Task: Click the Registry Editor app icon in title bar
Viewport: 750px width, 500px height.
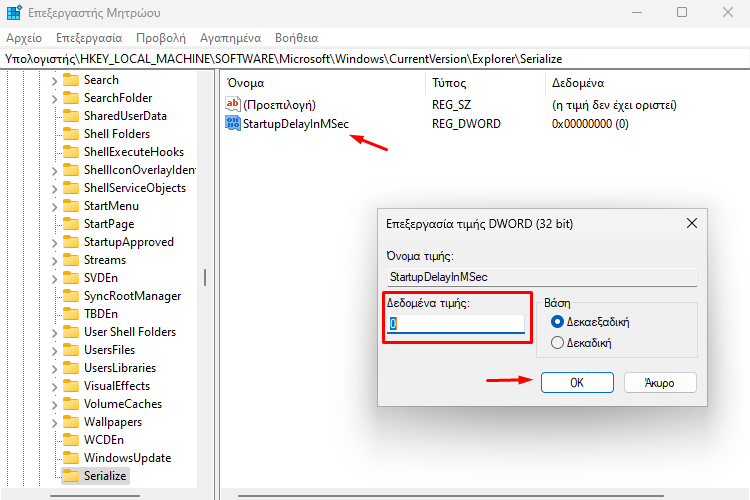Action: tap(14, 12)
